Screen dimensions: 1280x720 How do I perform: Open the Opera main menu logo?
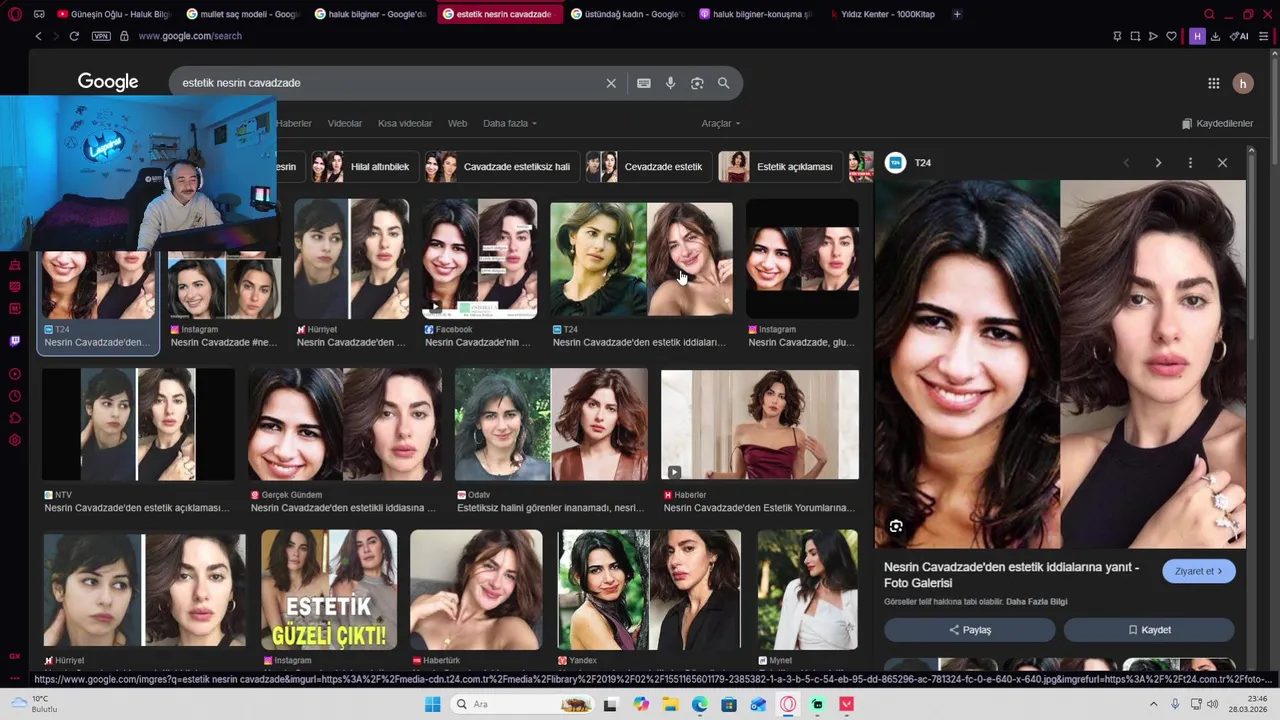(14, 14)
